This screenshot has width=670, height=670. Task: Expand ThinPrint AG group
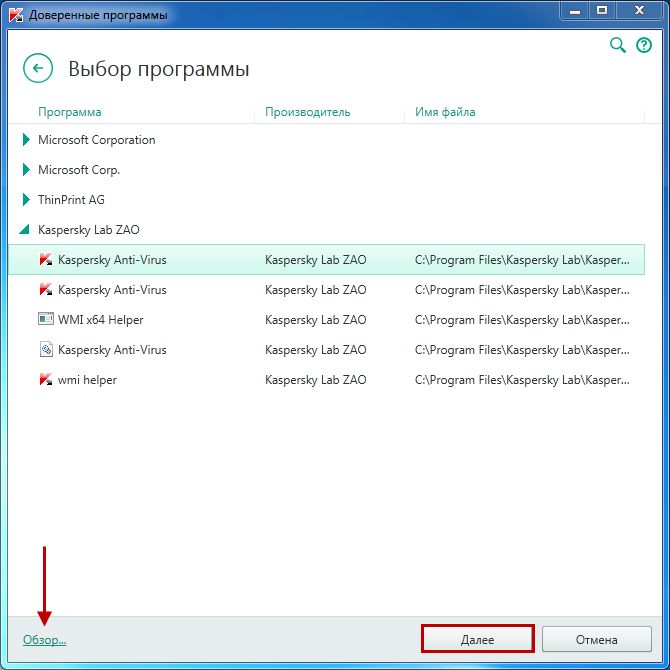pyautogui.click(x=26, y=200)
